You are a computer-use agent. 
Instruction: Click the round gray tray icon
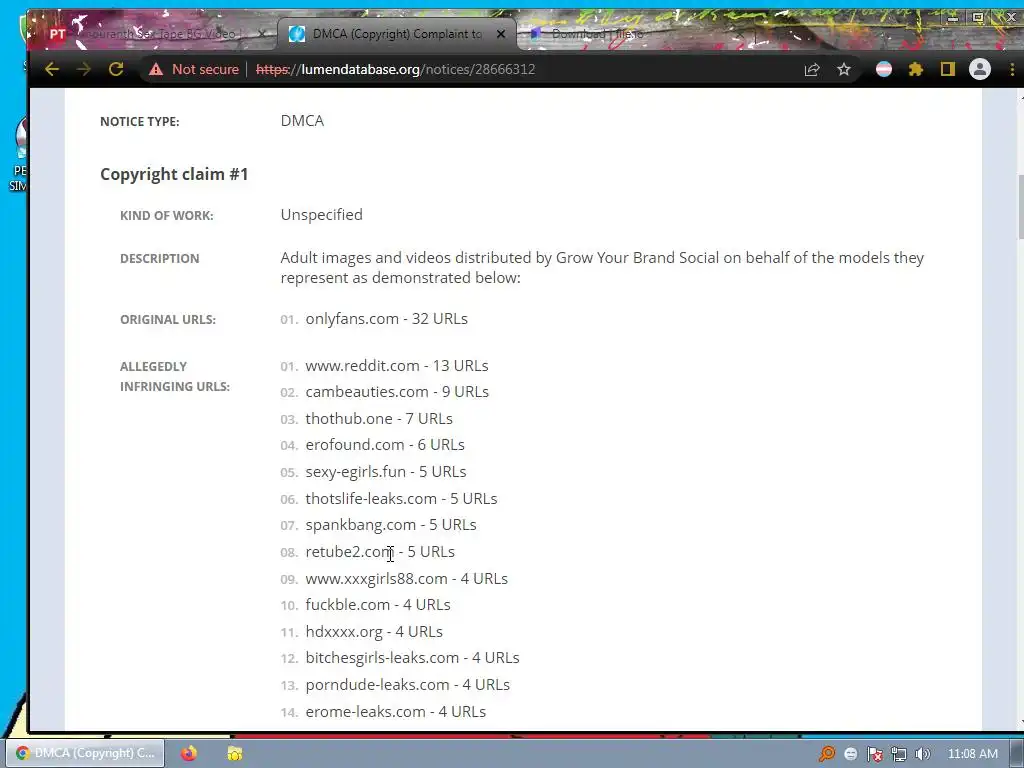coord(850,754)
